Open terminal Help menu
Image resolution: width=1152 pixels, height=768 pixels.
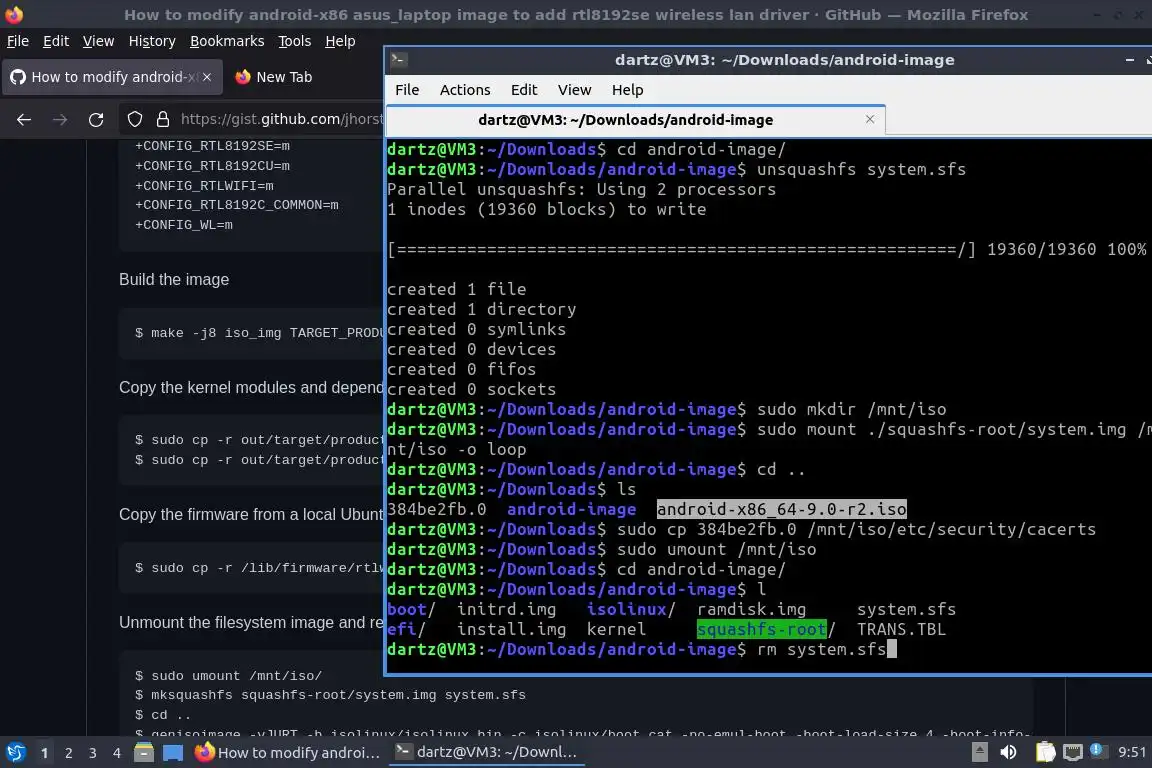[627, 90]
